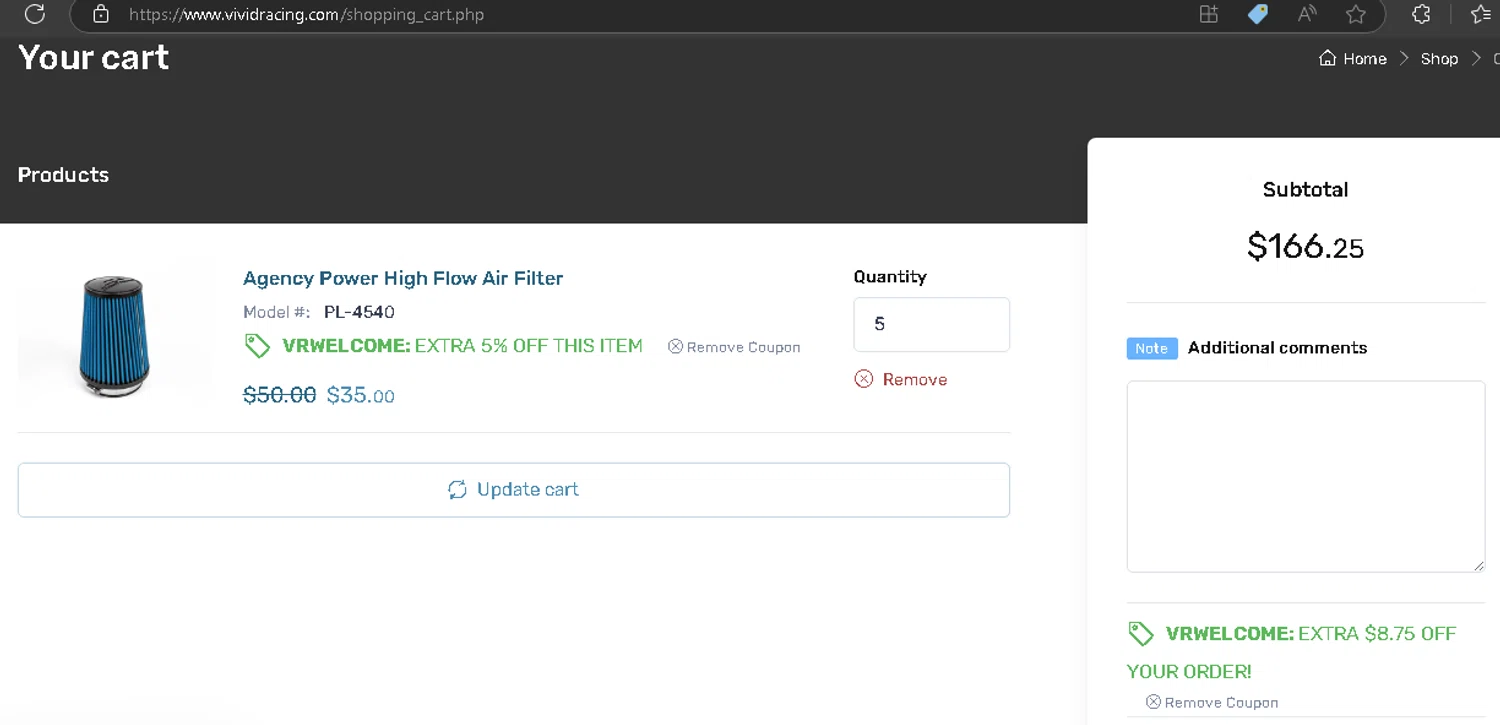Viewport: 1500px width, 725px height.
Task: Click the Products section header
Action: click(x=63, y=175)
